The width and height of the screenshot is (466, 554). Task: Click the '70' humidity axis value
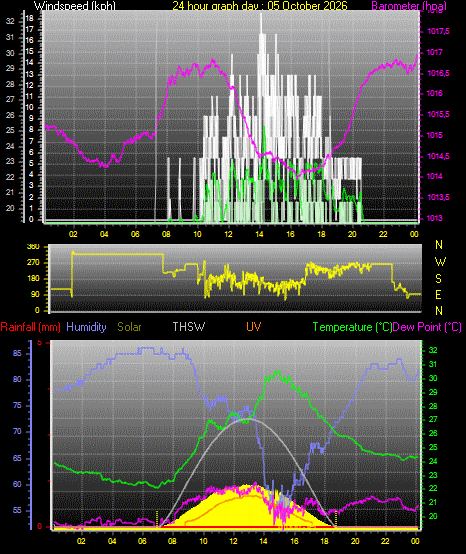[17, 432]
